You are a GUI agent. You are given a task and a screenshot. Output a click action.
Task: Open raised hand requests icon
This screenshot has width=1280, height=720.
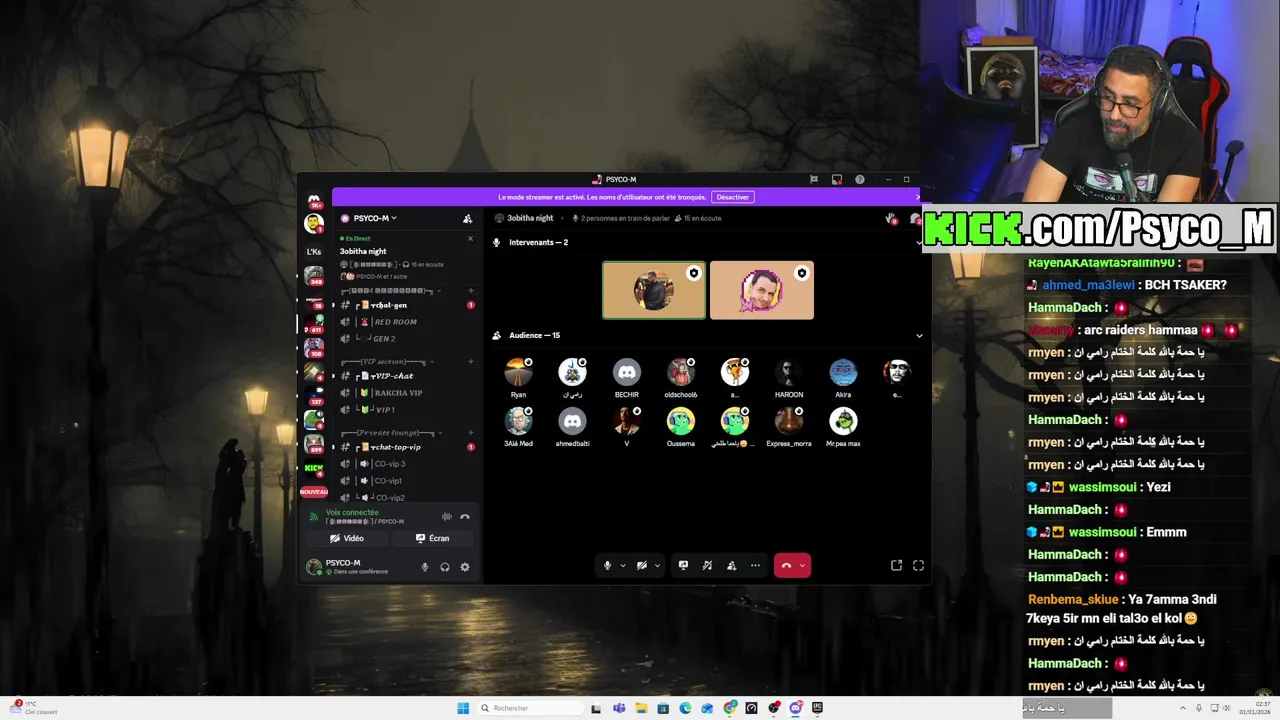pyautogui.click(x=891, y=218)
